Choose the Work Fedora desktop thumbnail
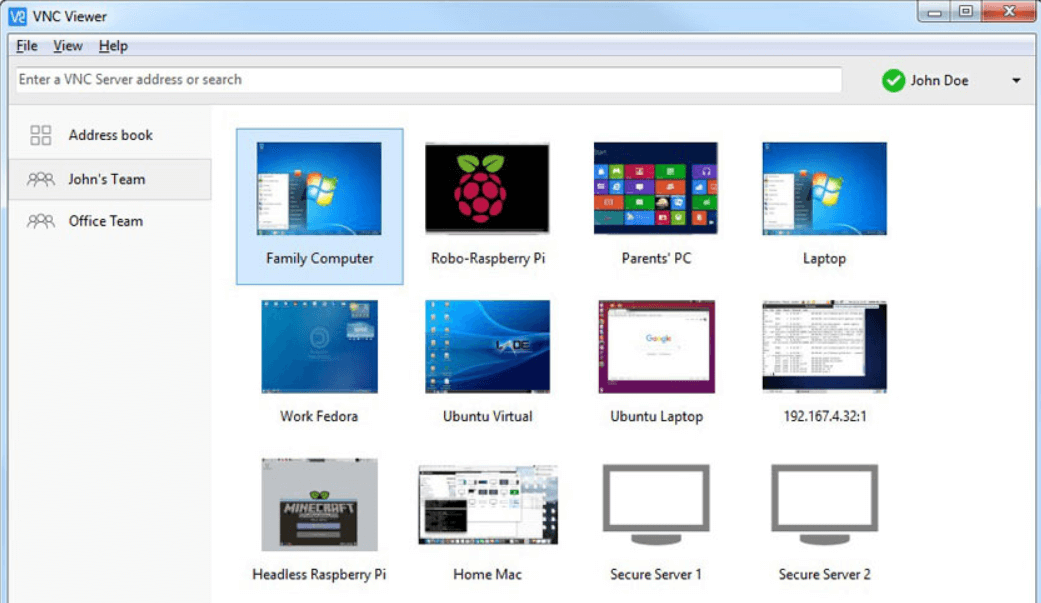Viewport: 1041px width, 603px height. [x=319, y=347]
